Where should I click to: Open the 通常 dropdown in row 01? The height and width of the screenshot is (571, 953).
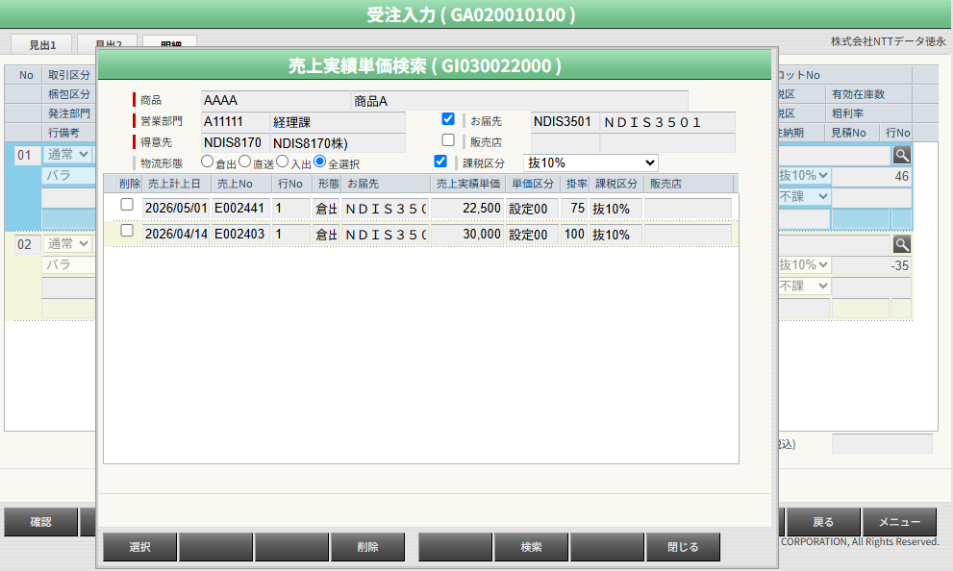pyautogui.click(x=68, y=154)
